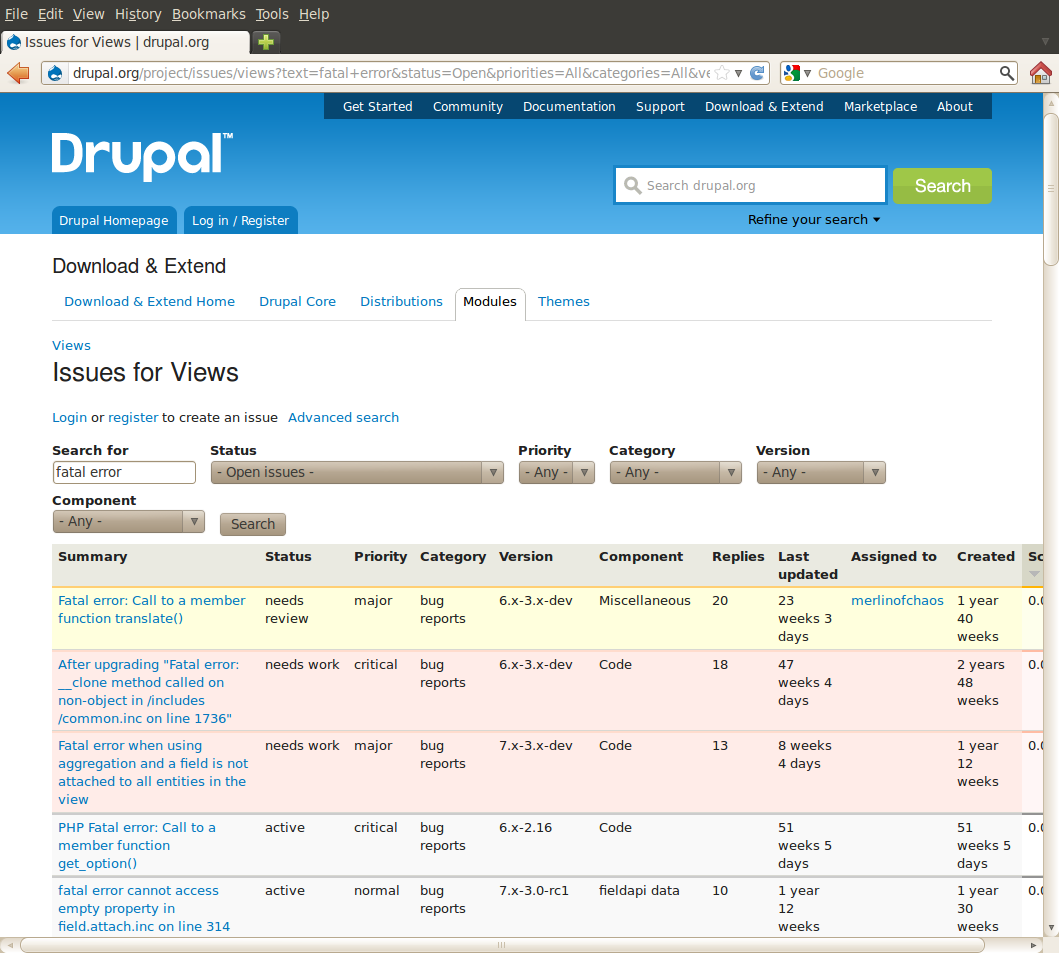This screenshot has width=1059, height=953.
Task: Click About in top navigation
Action: coord(954,107)
